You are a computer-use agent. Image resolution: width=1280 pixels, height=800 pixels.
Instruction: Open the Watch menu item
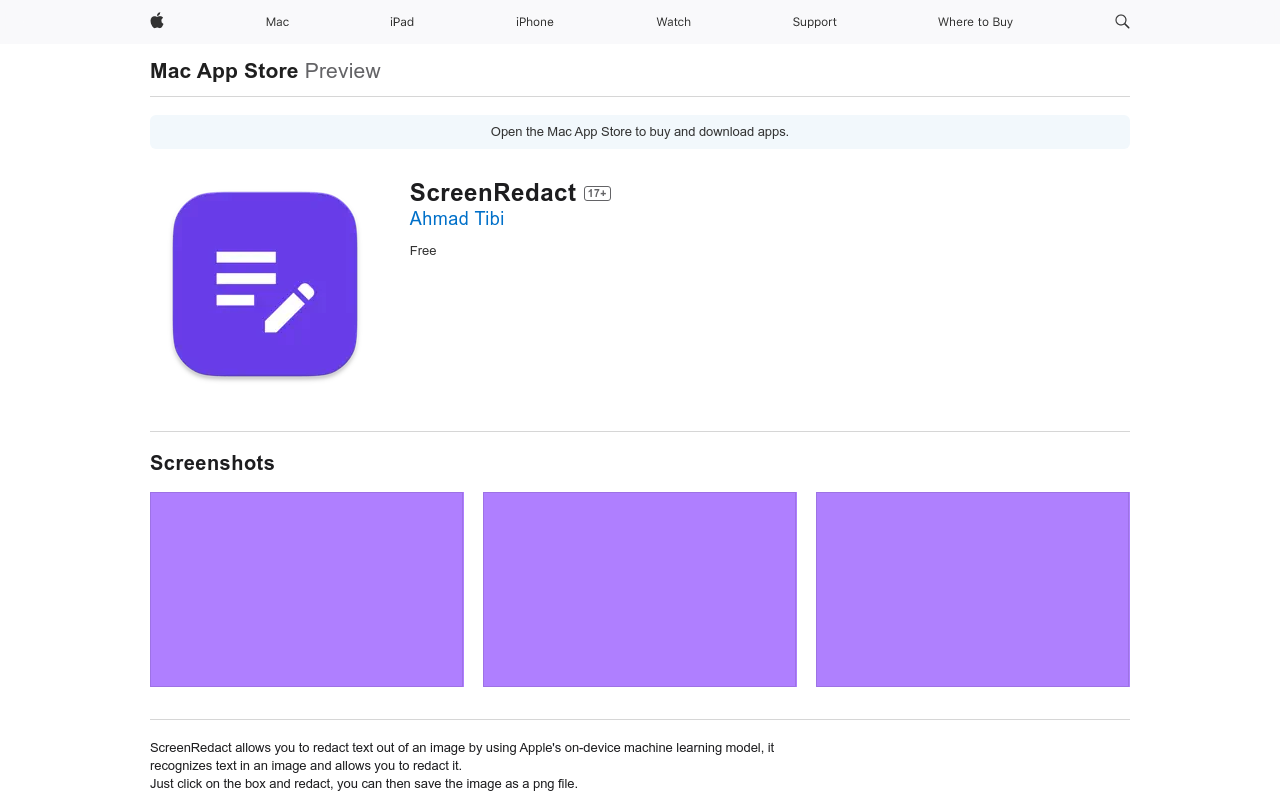pos(674,22)
